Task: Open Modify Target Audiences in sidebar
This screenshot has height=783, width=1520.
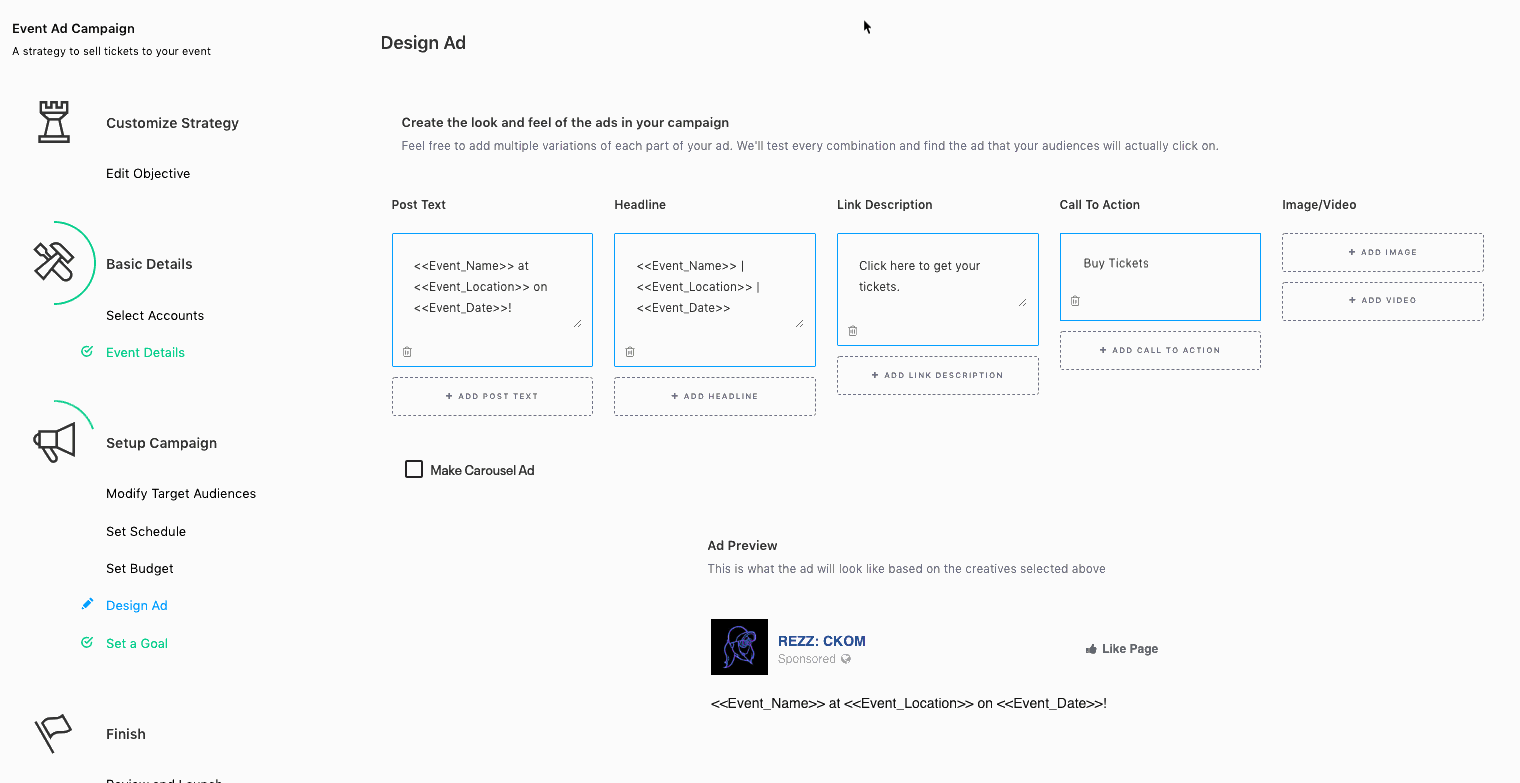Action: [x=181, y=493]
